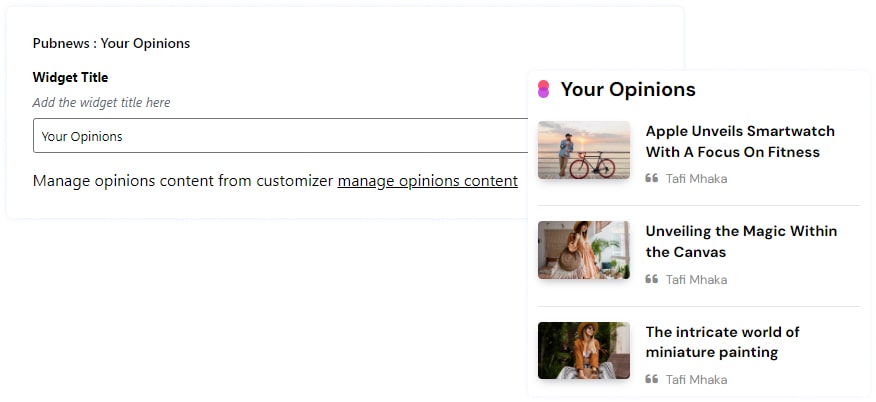This screenshot has width=876, height=402.
Task: Click quote icon beside first Tafi Mhaka
Action: (652, 178)
